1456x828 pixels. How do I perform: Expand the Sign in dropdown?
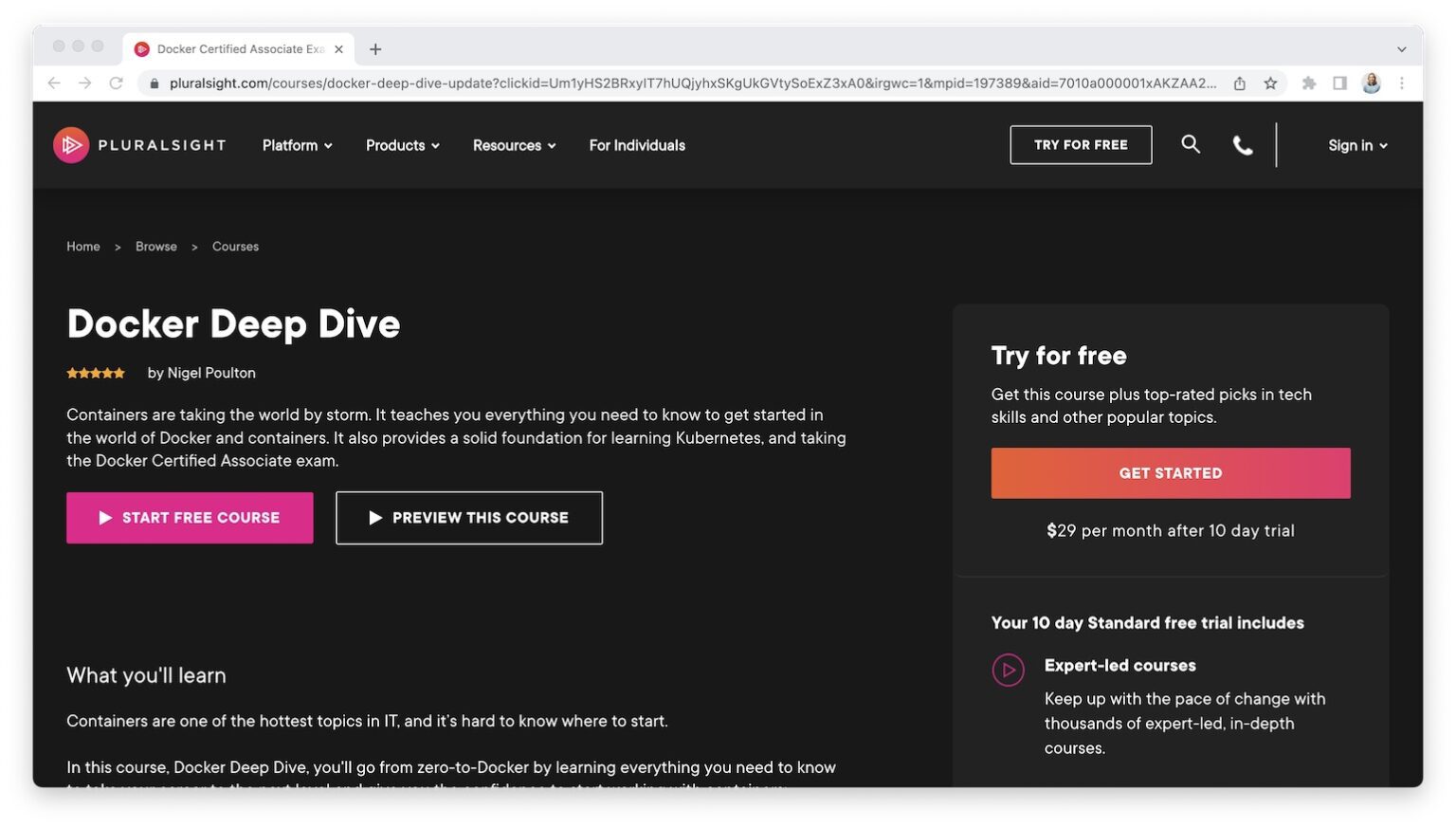(x=1356, y=145)
